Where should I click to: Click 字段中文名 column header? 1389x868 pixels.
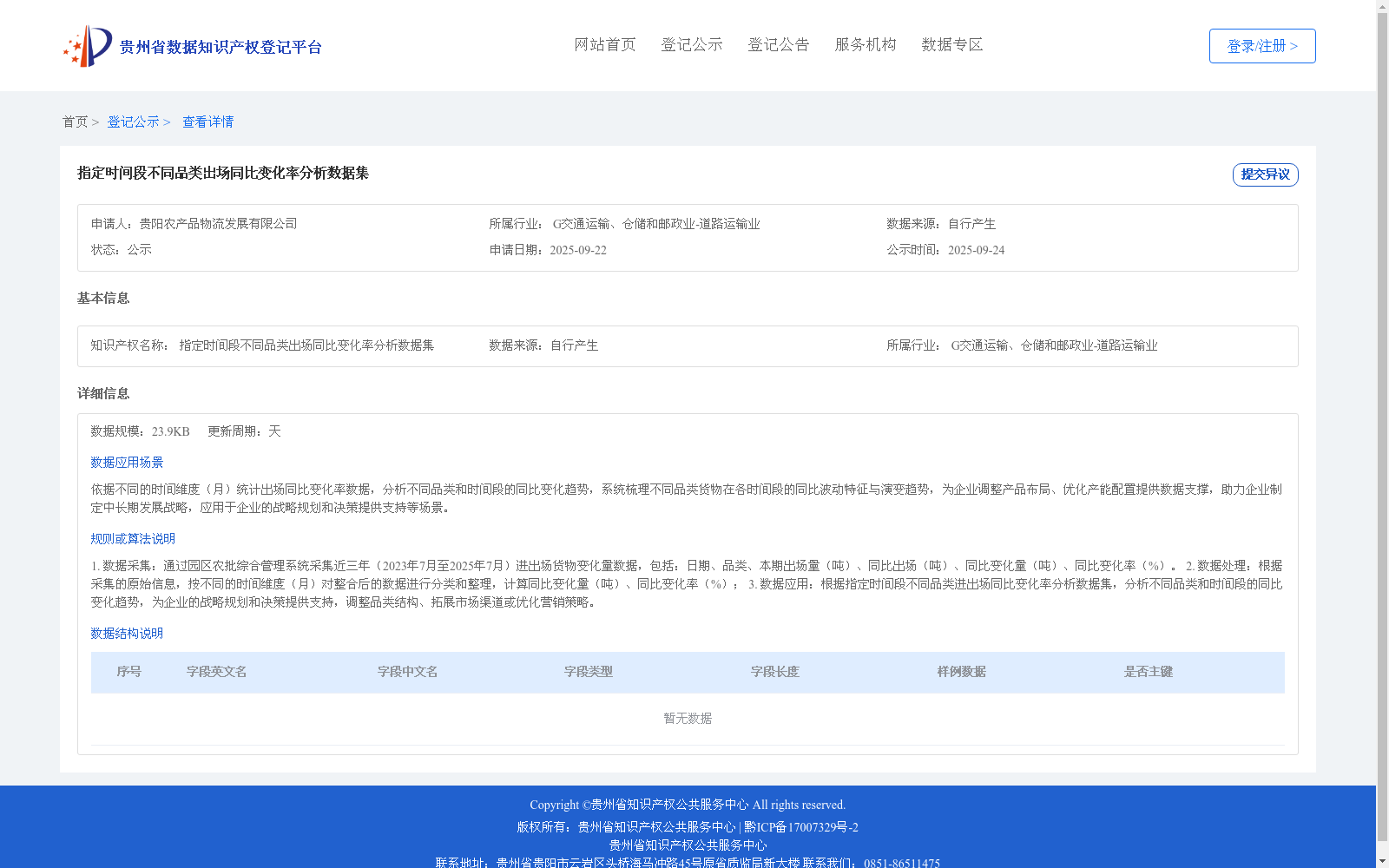point(408,672)
